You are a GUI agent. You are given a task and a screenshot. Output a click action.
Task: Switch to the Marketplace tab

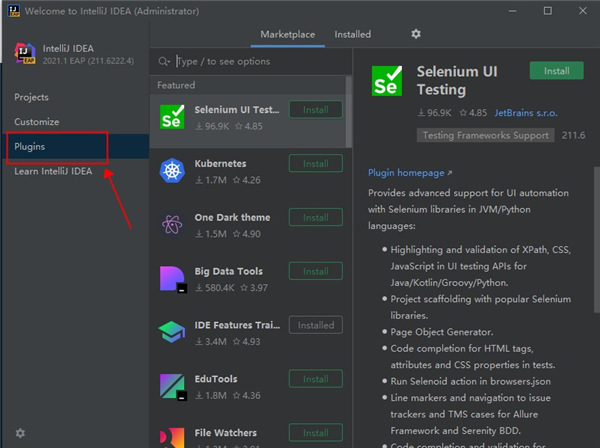[287, 34]
